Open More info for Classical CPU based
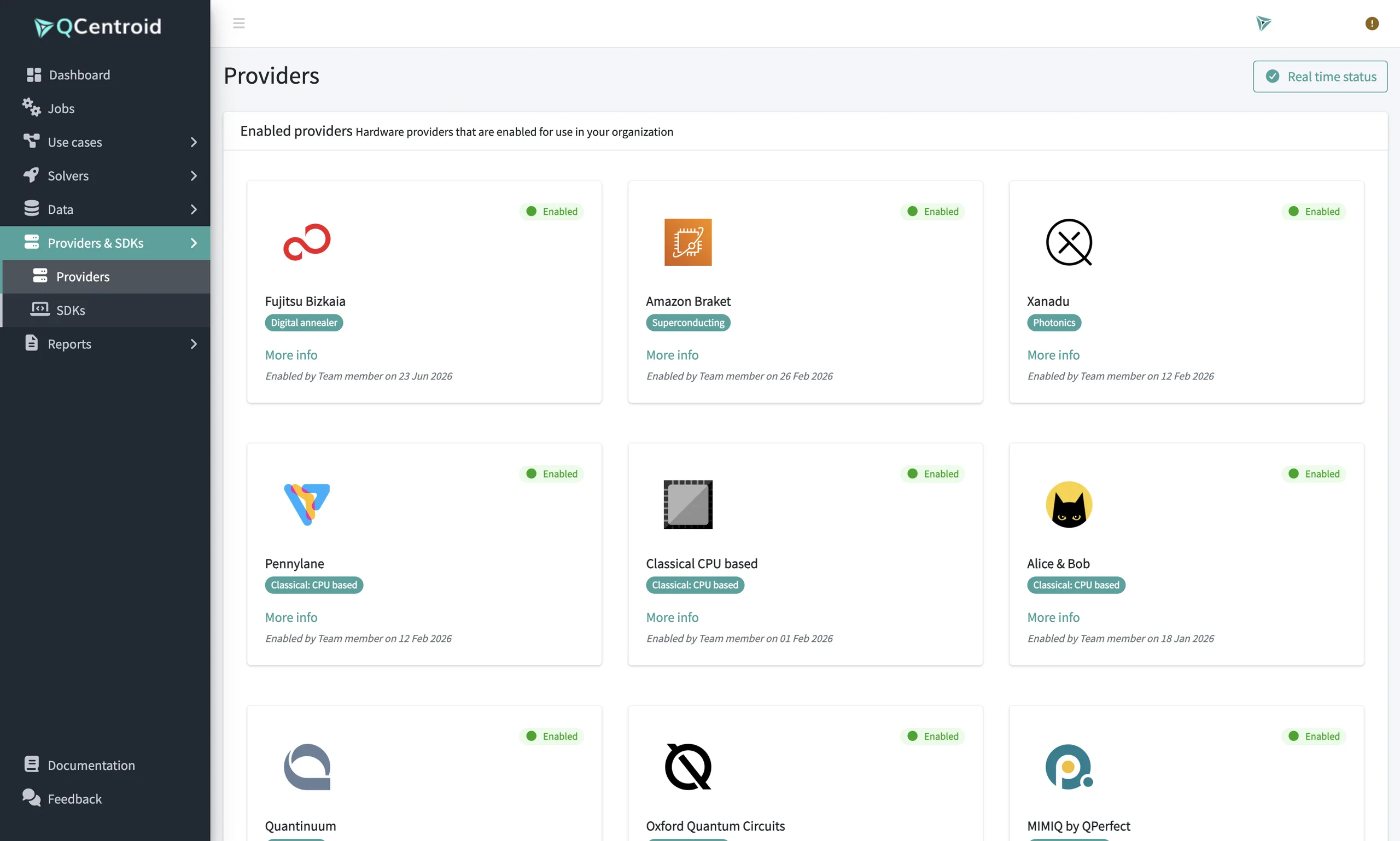Screen dimensions: 1400x841 [x=672, y=617]
